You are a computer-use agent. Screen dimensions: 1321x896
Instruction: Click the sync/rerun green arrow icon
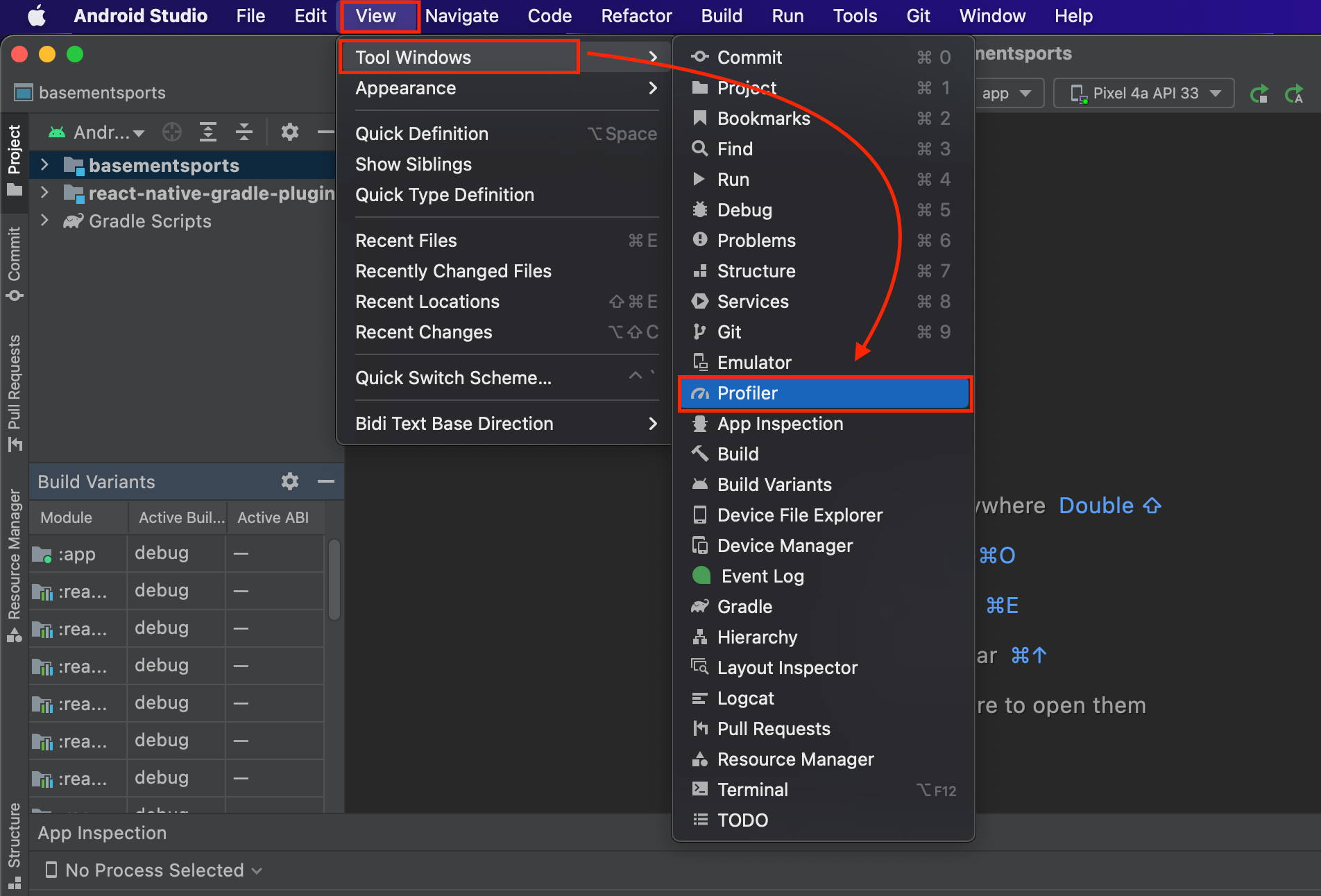(x=1259, y=93)
